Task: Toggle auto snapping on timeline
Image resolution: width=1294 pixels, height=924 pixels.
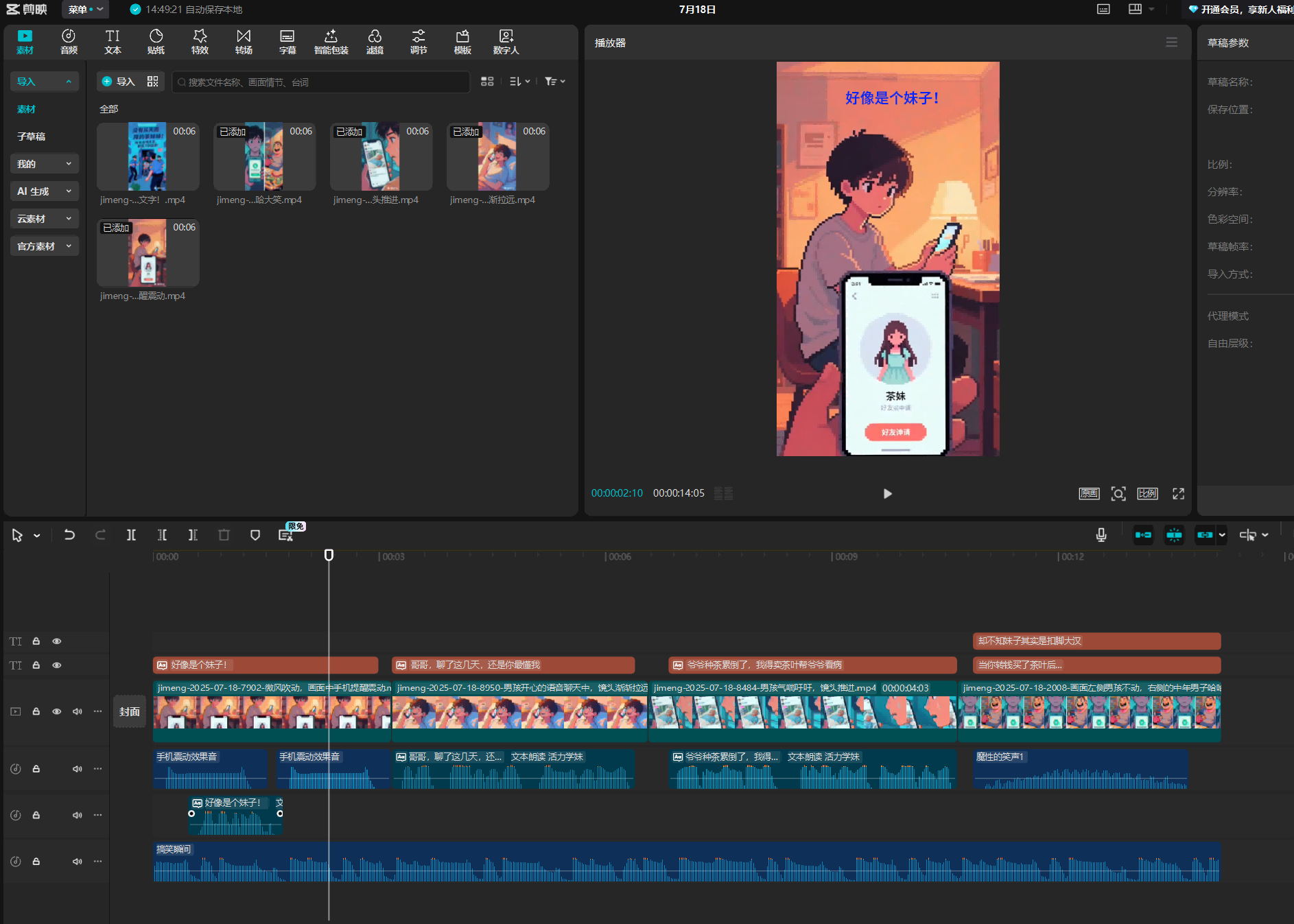Action: 1174,535
